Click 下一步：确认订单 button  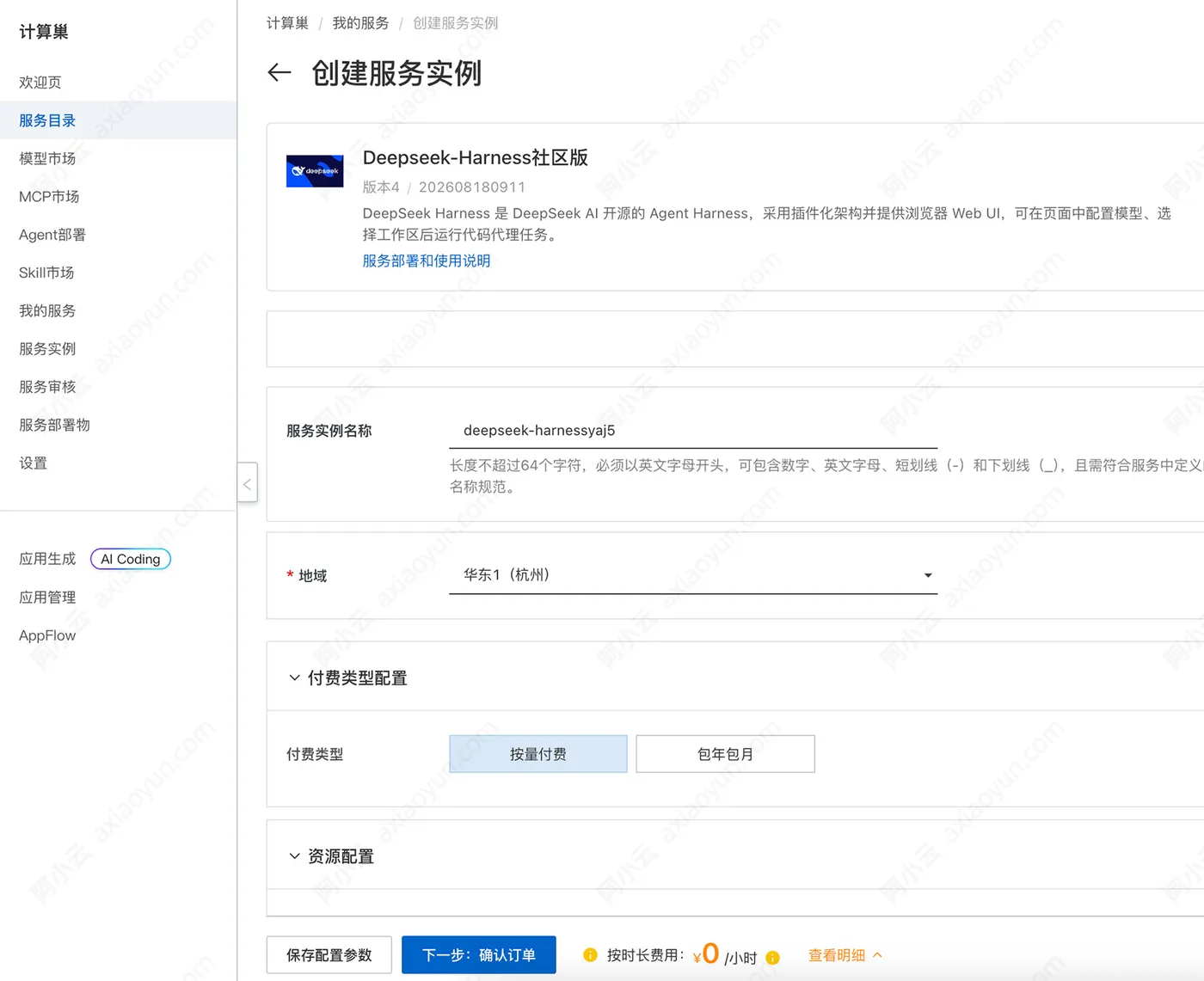(x=479, y=955)
